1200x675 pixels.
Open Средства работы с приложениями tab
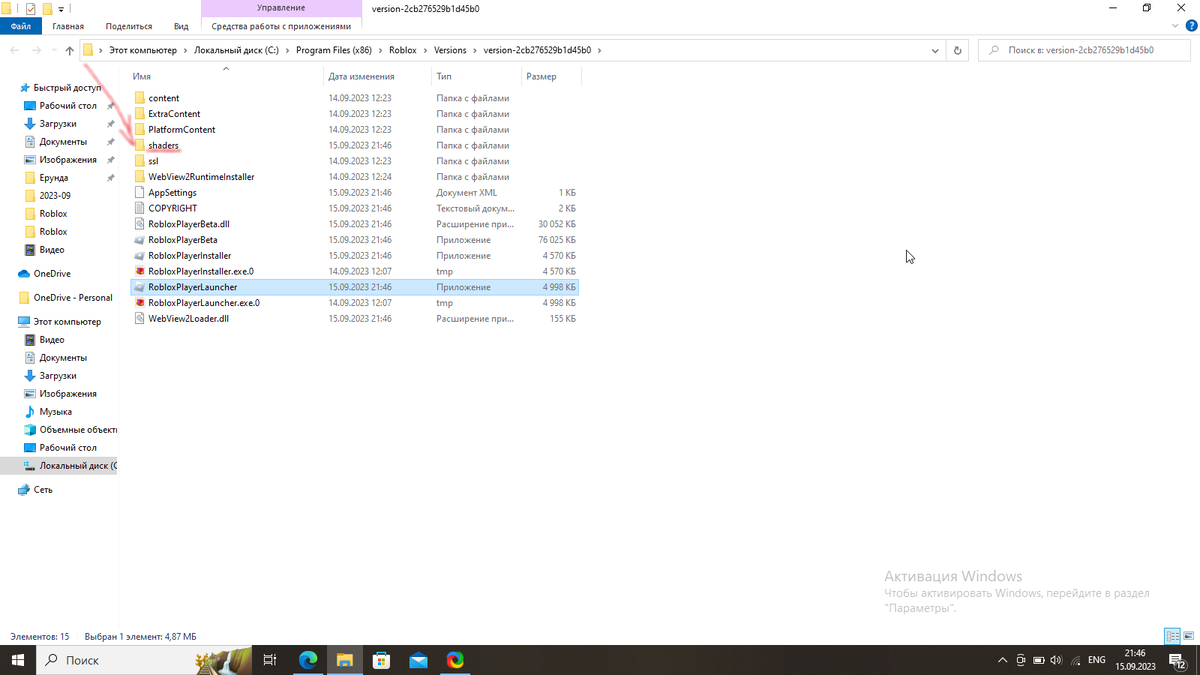click(x=281, y=26)
